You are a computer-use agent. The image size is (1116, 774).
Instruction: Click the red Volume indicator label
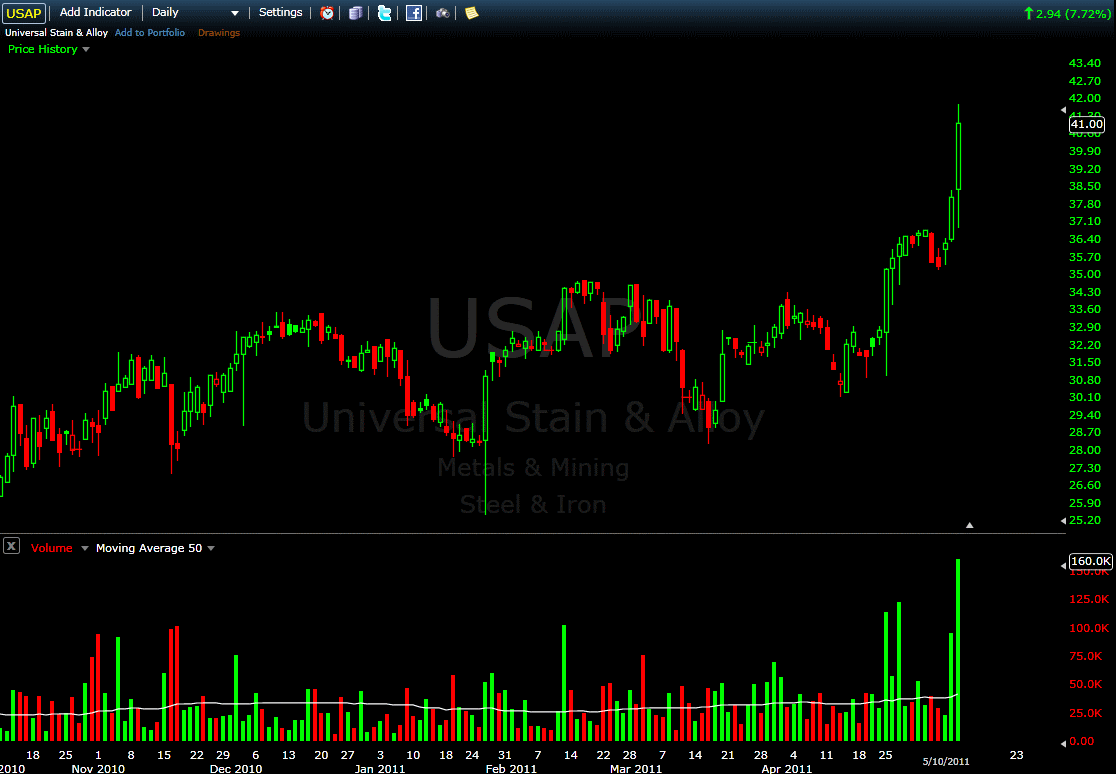click(51, 548)
